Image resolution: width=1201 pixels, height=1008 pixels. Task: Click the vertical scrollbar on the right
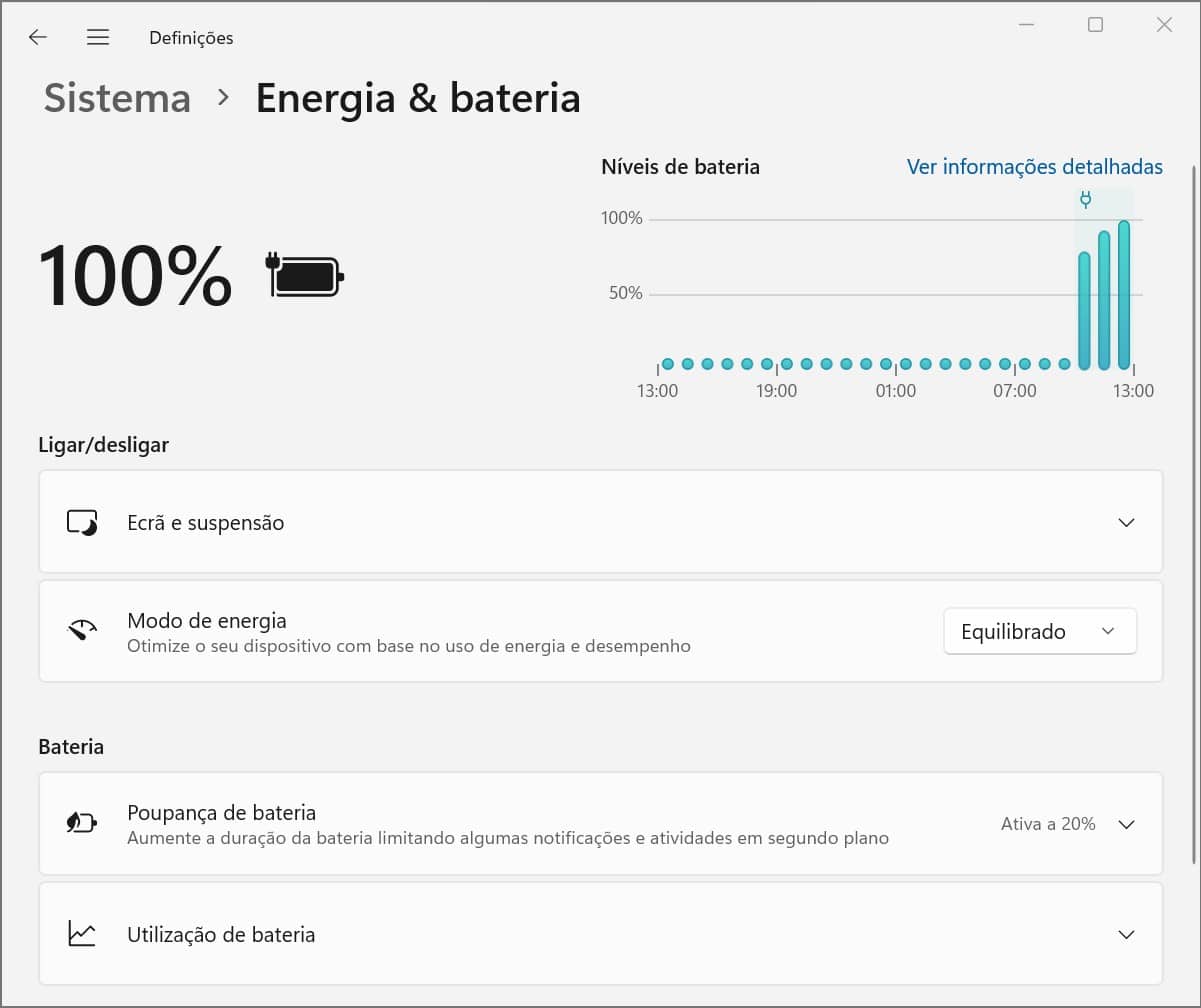[x=1194, y=500]
